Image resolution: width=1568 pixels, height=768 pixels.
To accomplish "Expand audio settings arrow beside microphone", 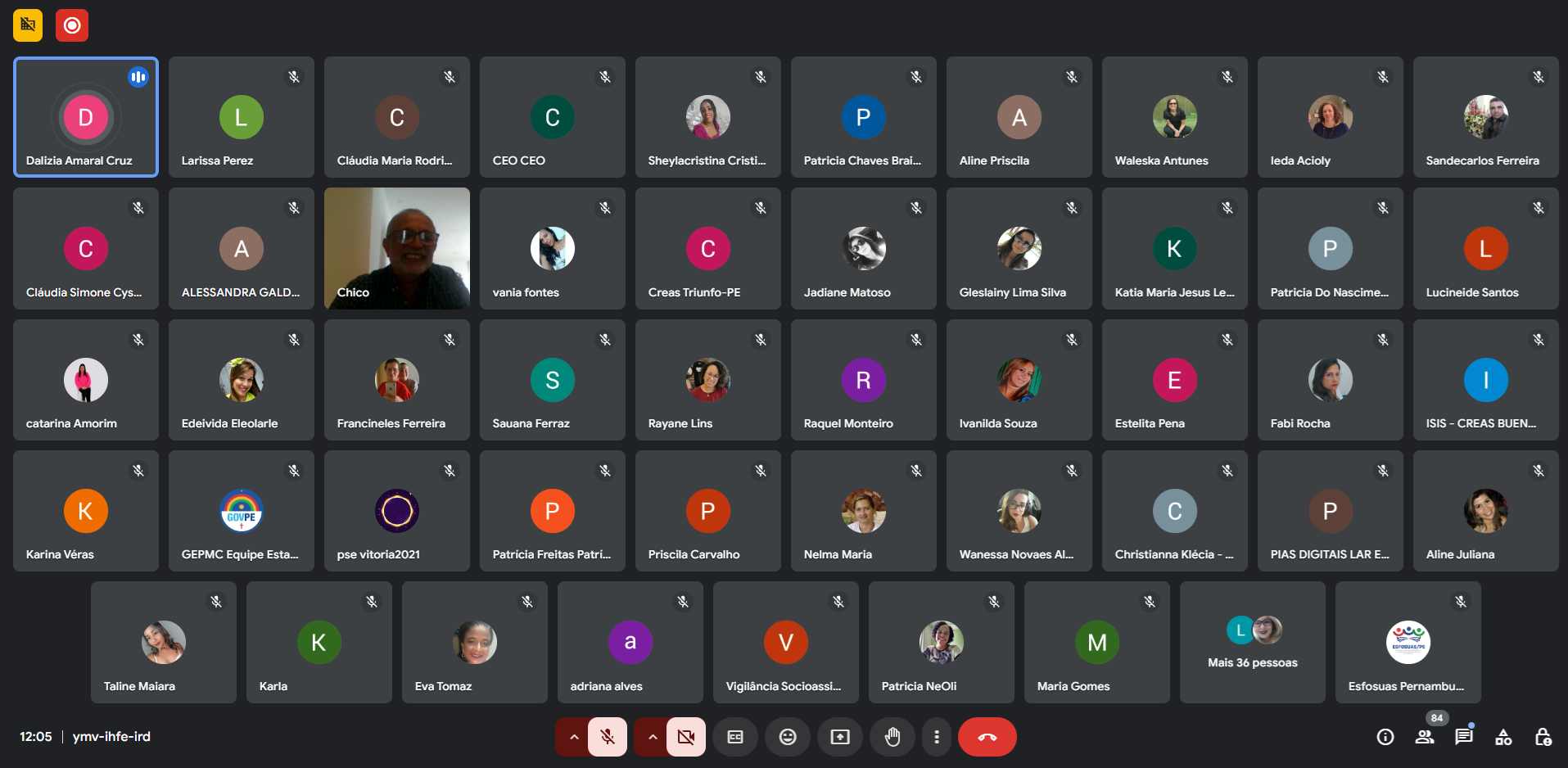I will tap(574, 737).
